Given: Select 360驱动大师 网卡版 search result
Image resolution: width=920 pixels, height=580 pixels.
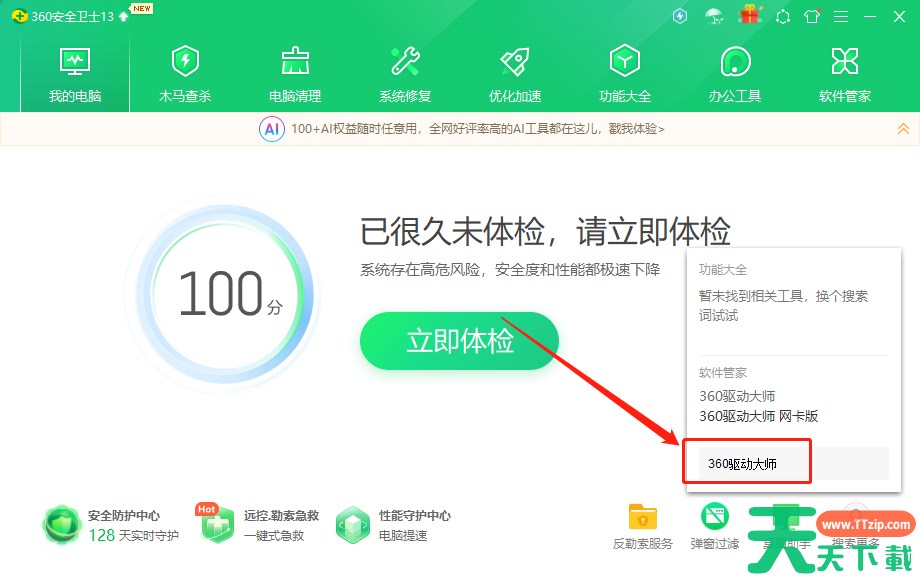Looking at the screenshot, I should tap(759, 416).
